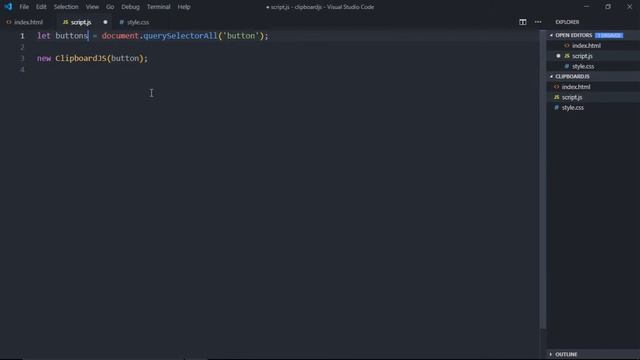Open the editor more actions ellipsis

tap(538, 22)
